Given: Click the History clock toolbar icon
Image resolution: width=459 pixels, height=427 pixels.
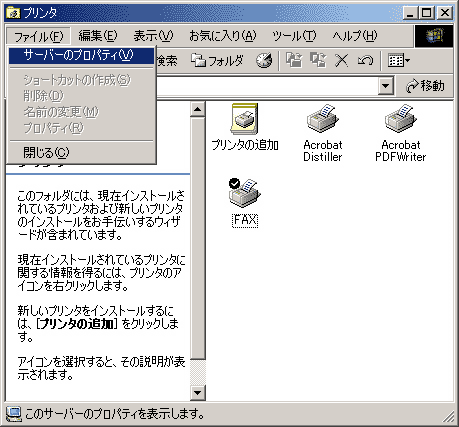Looking at the screenshot, I should pos(264,61).
